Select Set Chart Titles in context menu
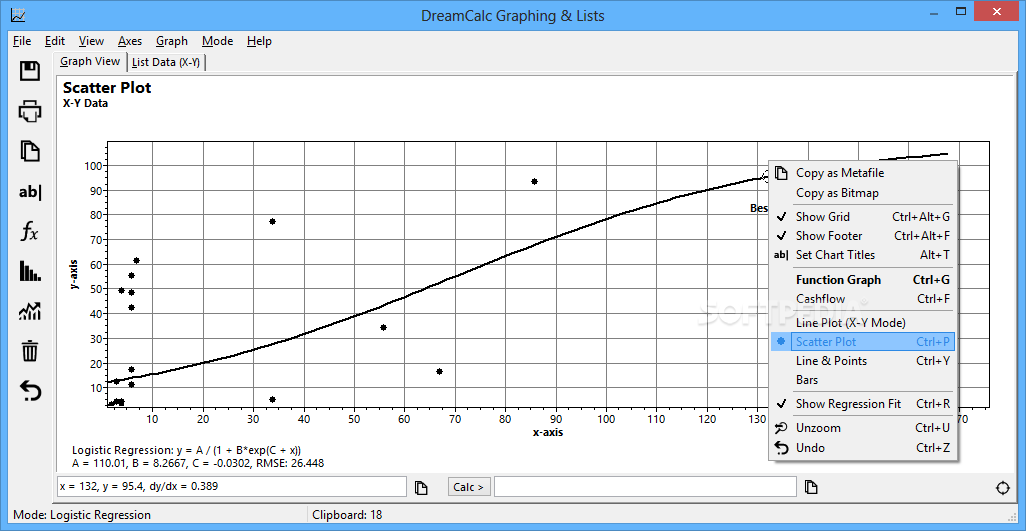This screenshot has width=1026, height=531. click(x=862, y=254)
